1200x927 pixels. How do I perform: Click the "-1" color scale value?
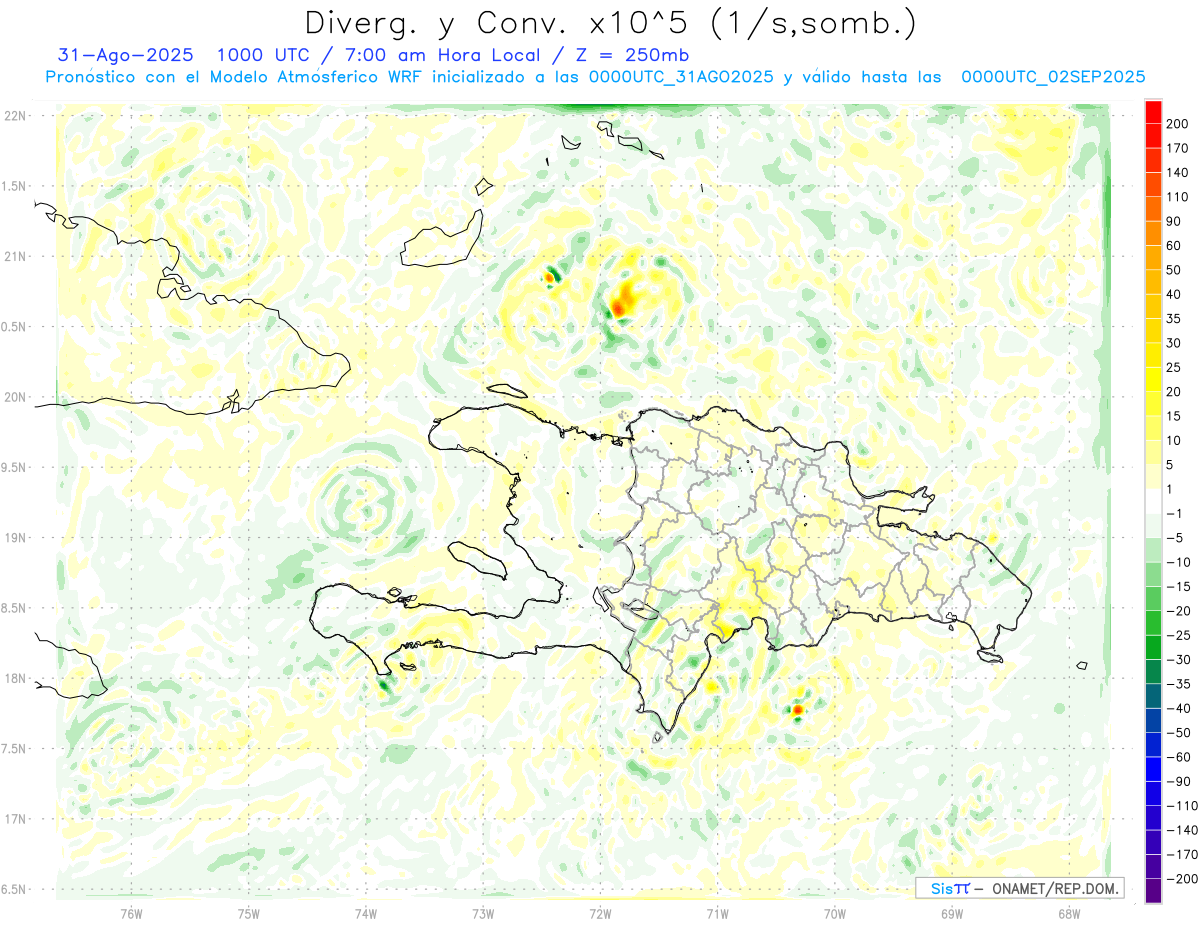[1174, 514]
